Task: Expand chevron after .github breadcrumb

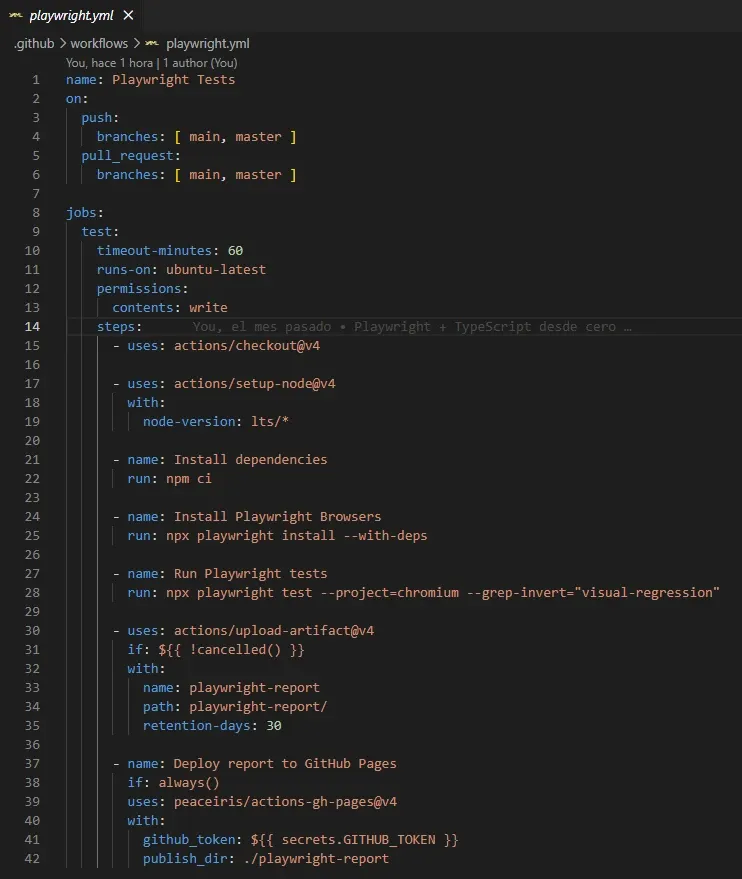Action: click(63, 44)
